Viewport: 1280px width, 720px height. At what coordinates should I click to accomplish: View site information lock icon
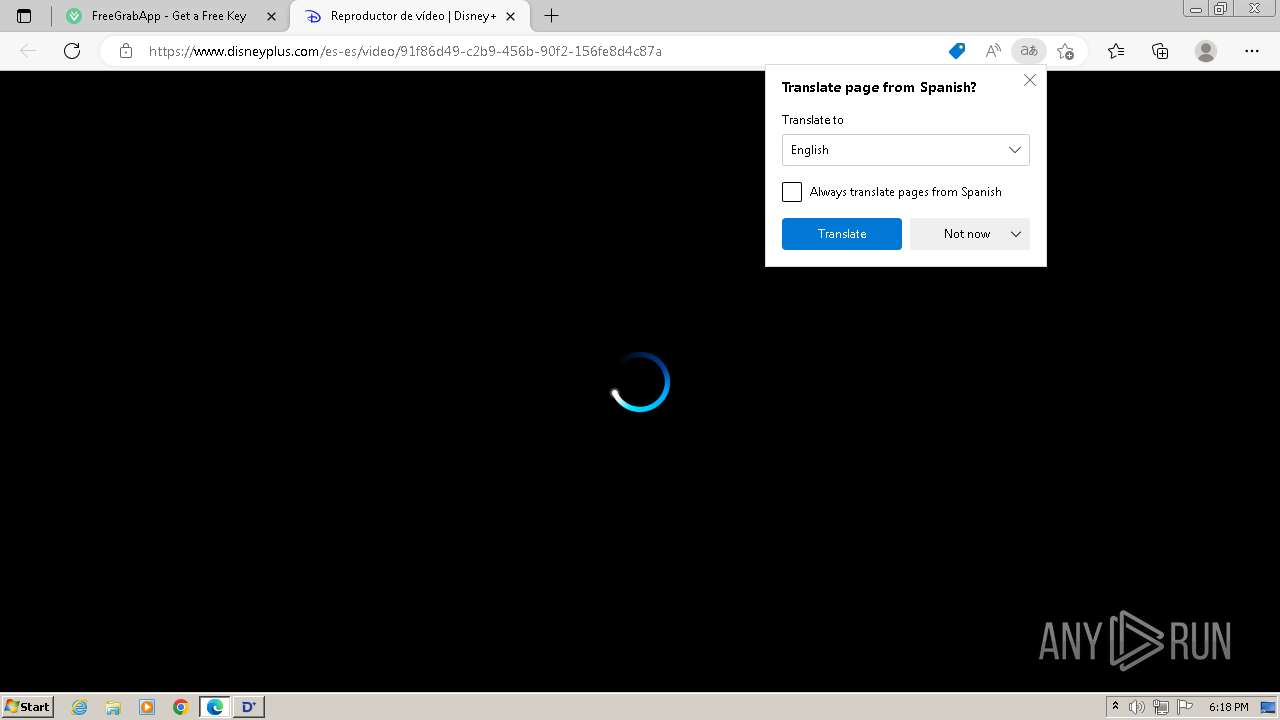[126, 51]
